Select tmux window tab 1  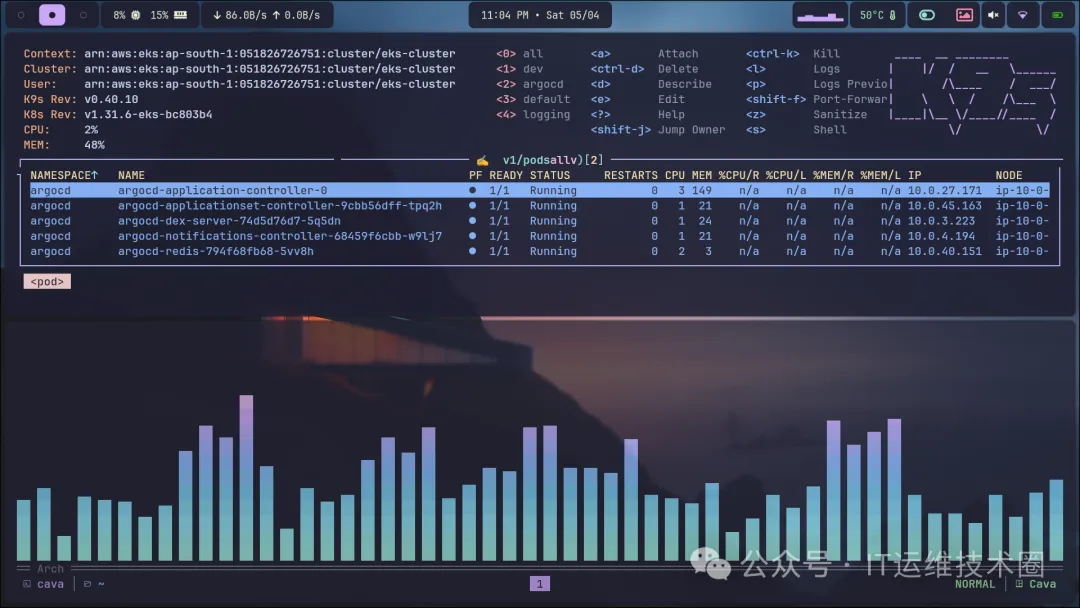pyautogui.click(x=539, y=584)
